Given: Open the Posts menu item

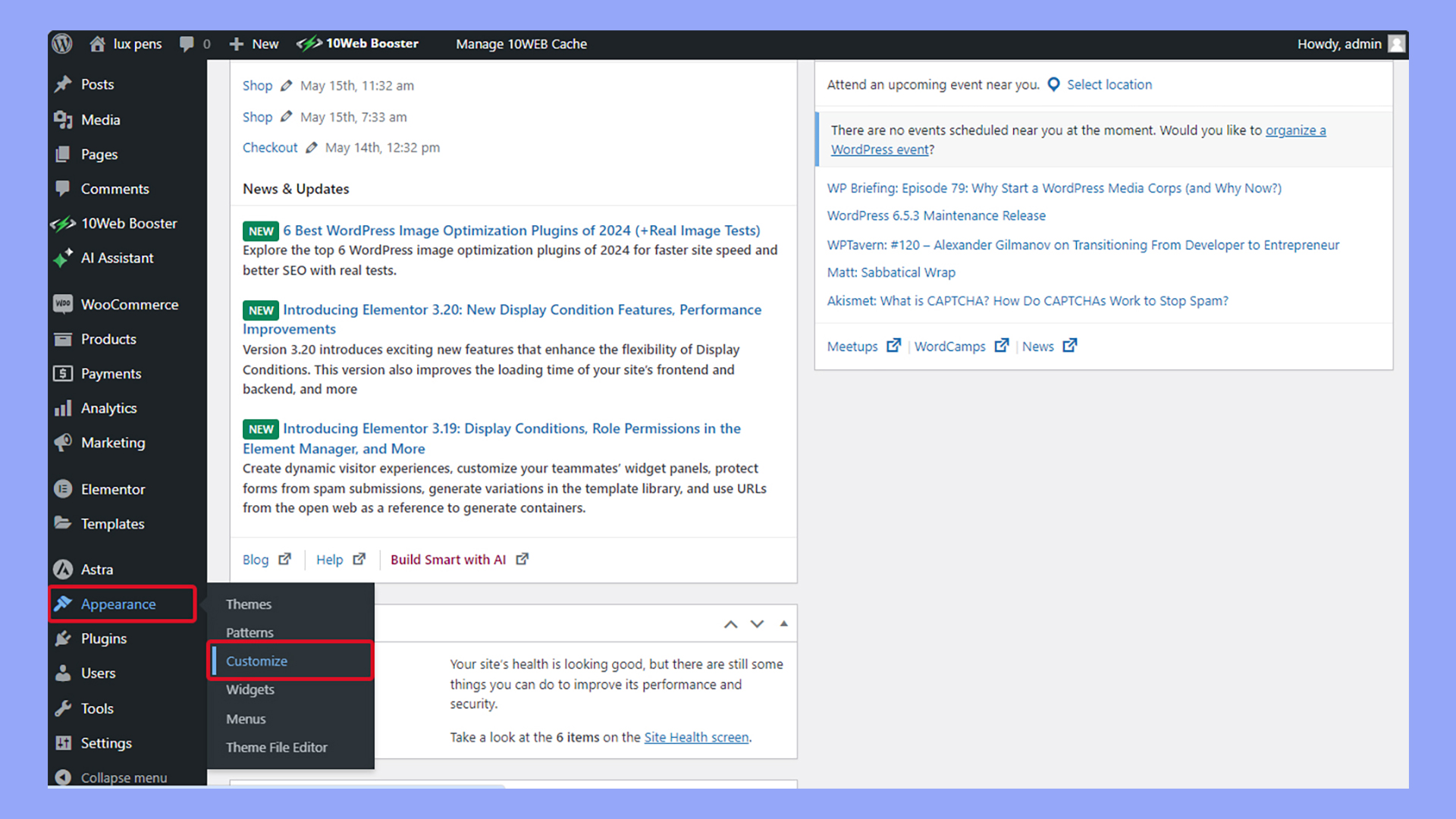Looking at the screenshot, I should tap(97, 84).
